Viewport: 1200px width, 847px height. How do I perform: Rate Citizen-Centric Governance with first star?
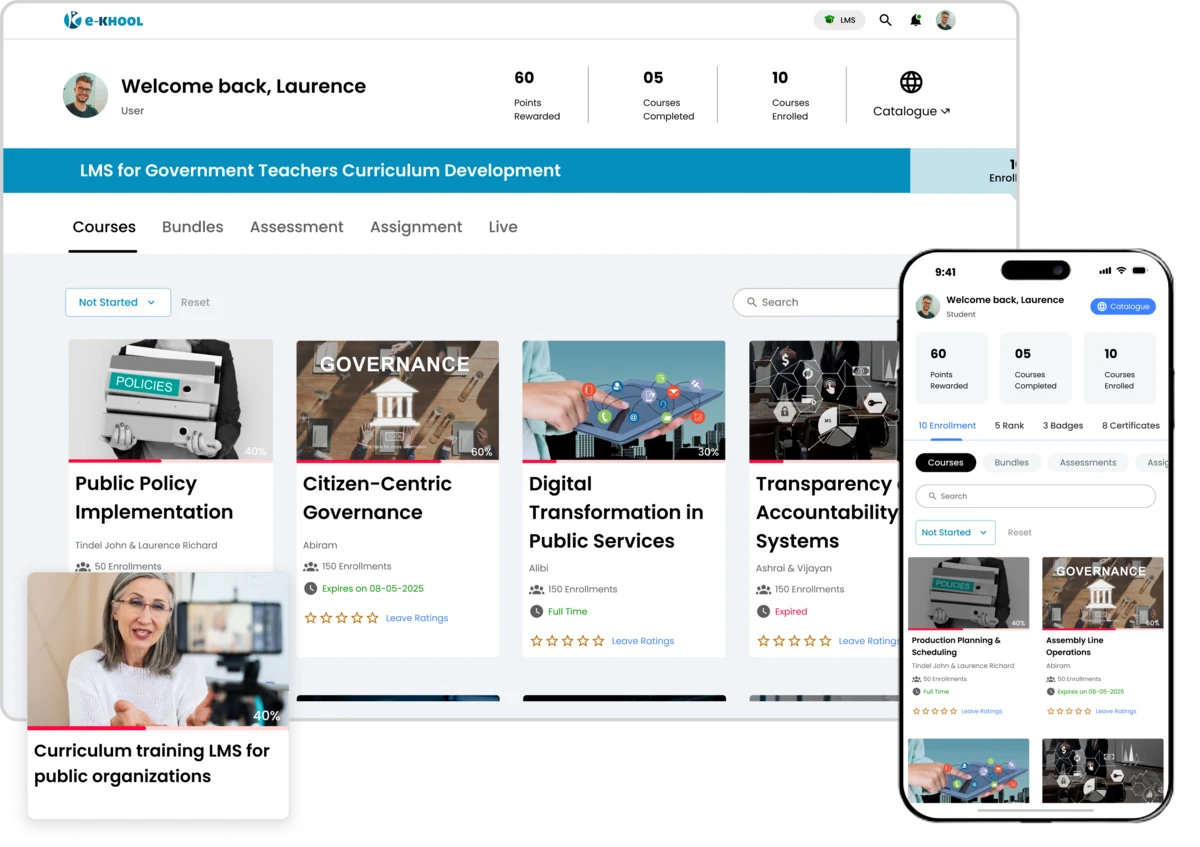point(310,618)
